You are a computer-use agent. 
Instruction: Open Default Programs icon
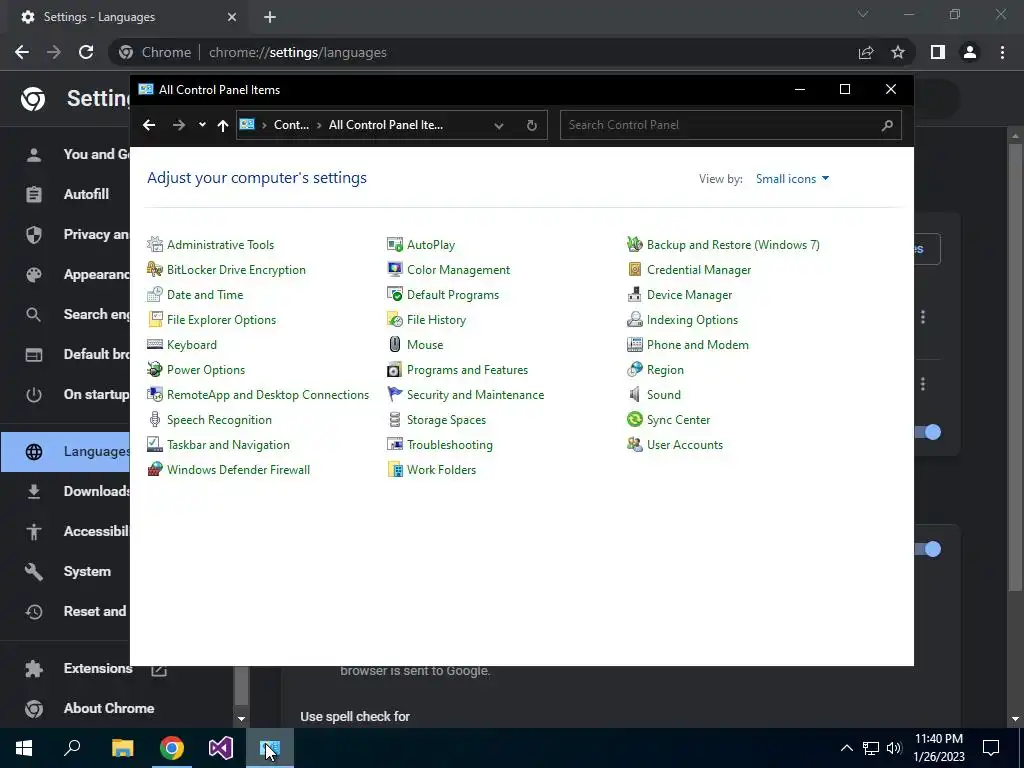394,295
